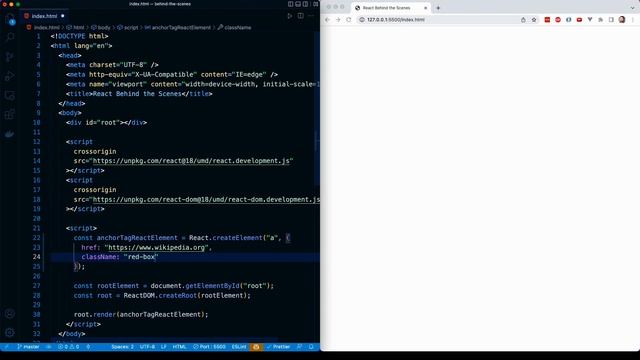
Task: Change the HTML language mode
Action: [179, 347]
